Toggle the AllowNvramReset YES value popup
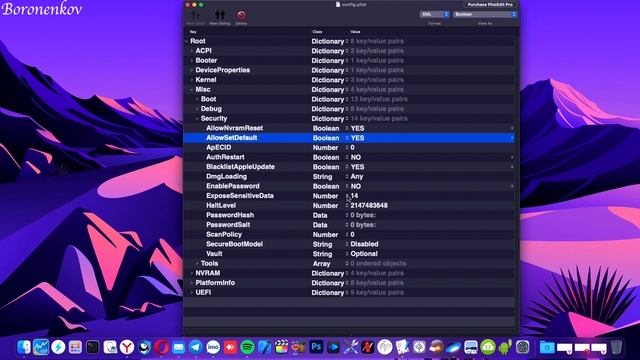Image resolution: width=640 pixels, height=360 pixels. coord(512,128)
